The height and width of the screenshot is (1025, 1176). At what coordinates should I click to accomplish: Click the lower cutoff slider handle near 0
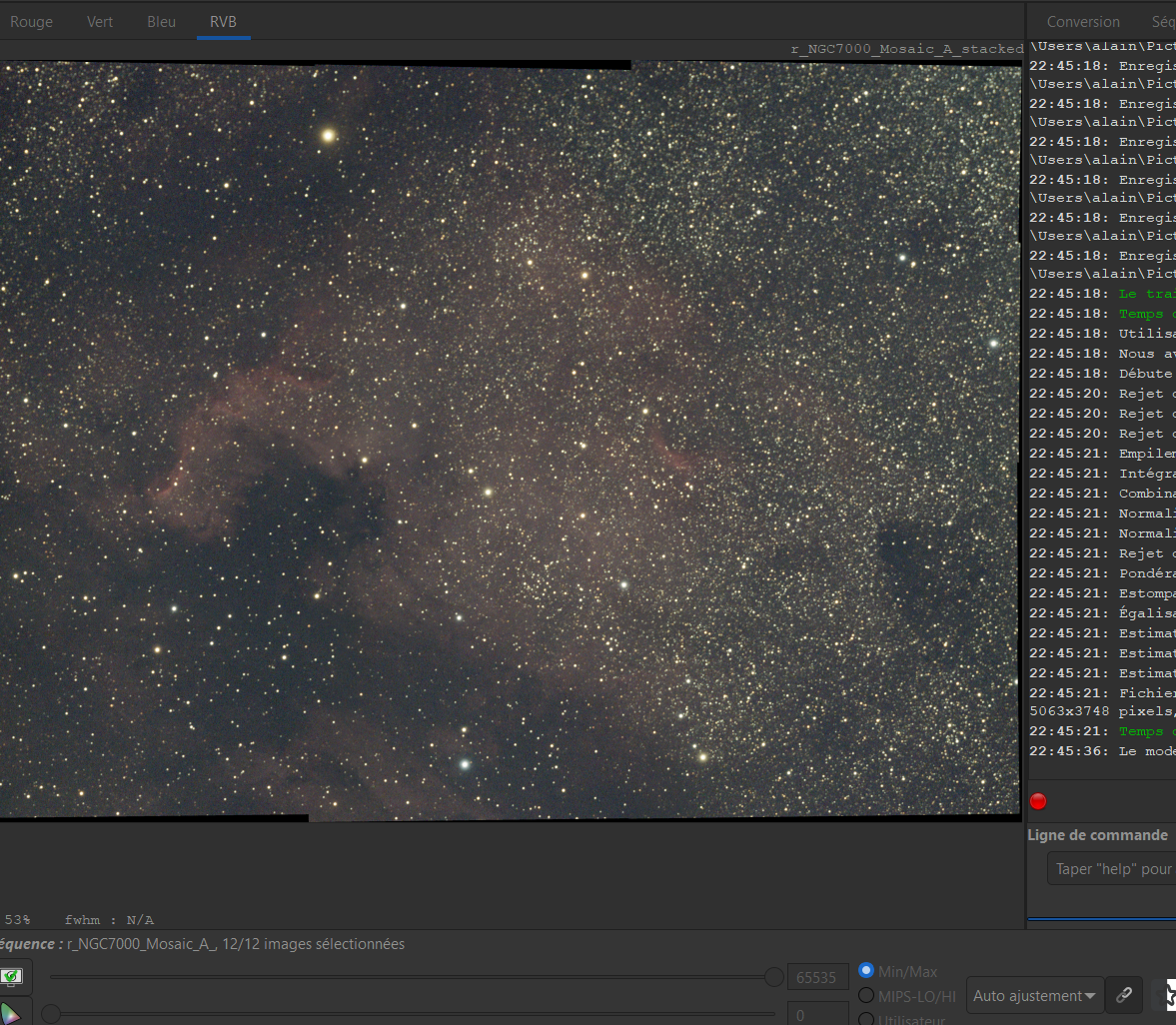coord(50,1014)
